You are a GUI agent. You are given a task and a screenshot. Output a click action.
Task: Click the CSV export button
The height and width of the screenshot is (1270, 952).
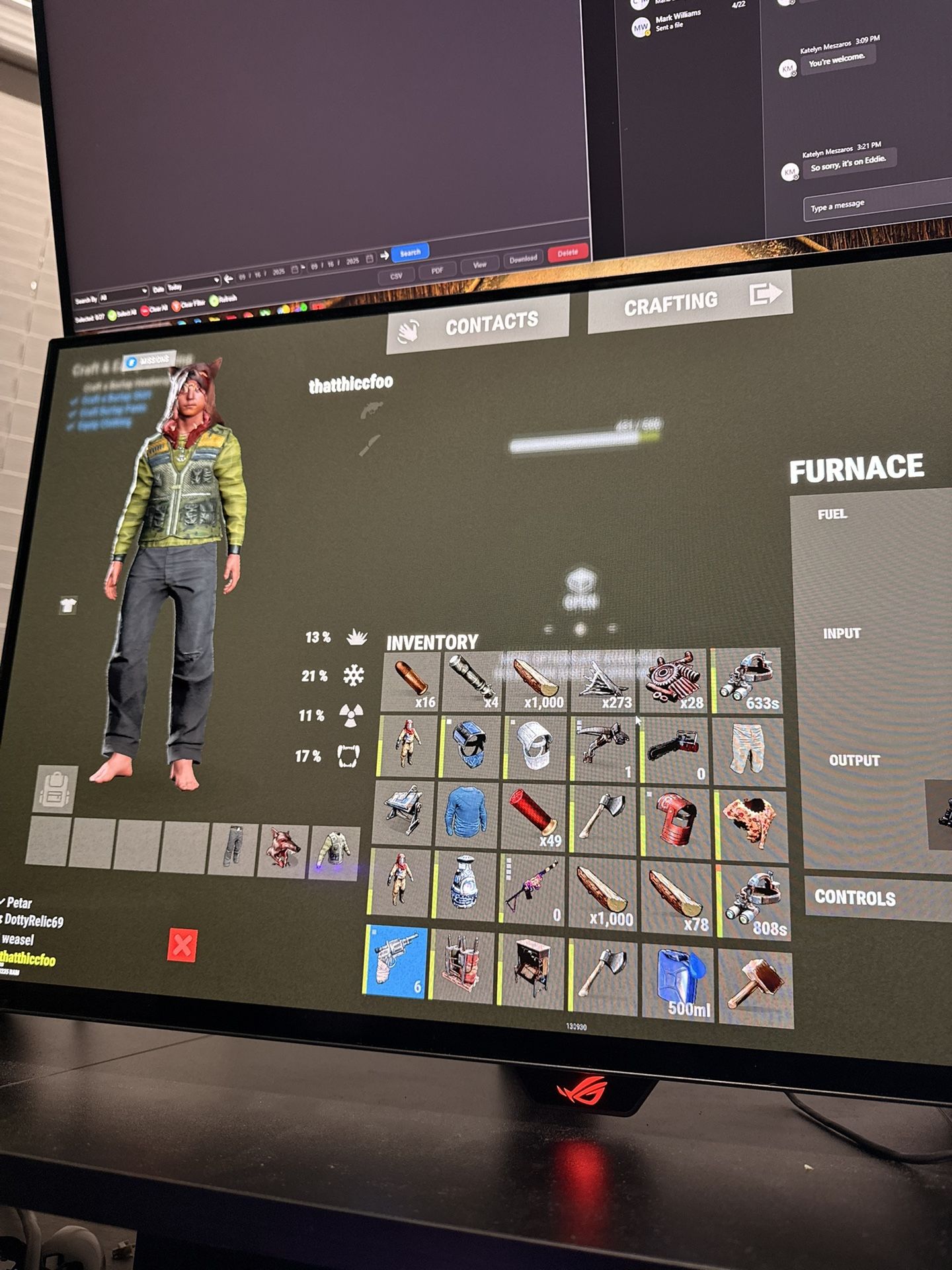396,276
